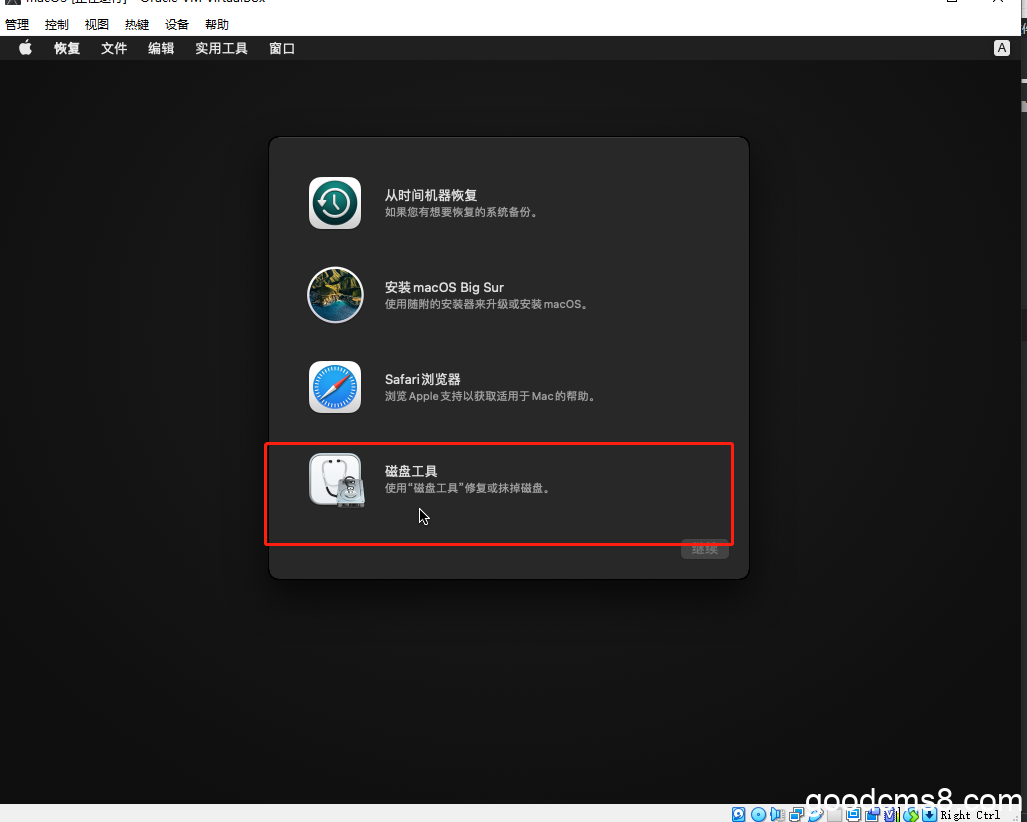Image resolution: width=1027 pixels, height=822 pixels.
Task: Click the Time Machine restore icon
Action: pyautogui.click(x=335, y=203)
